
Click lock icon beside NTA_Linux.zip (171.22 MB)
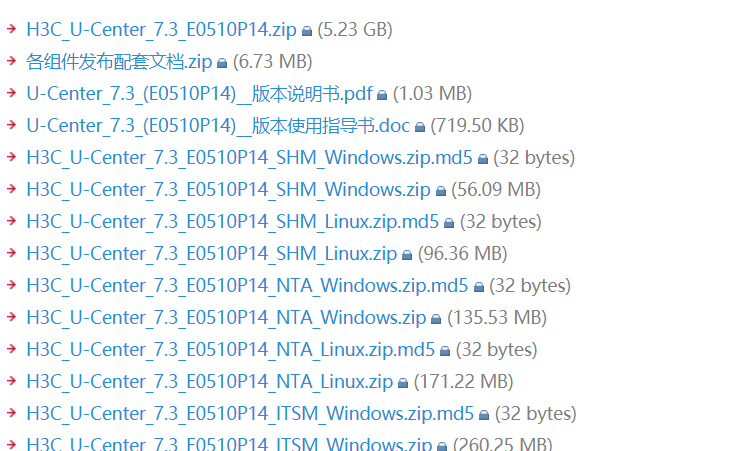(x=403, y=383)
